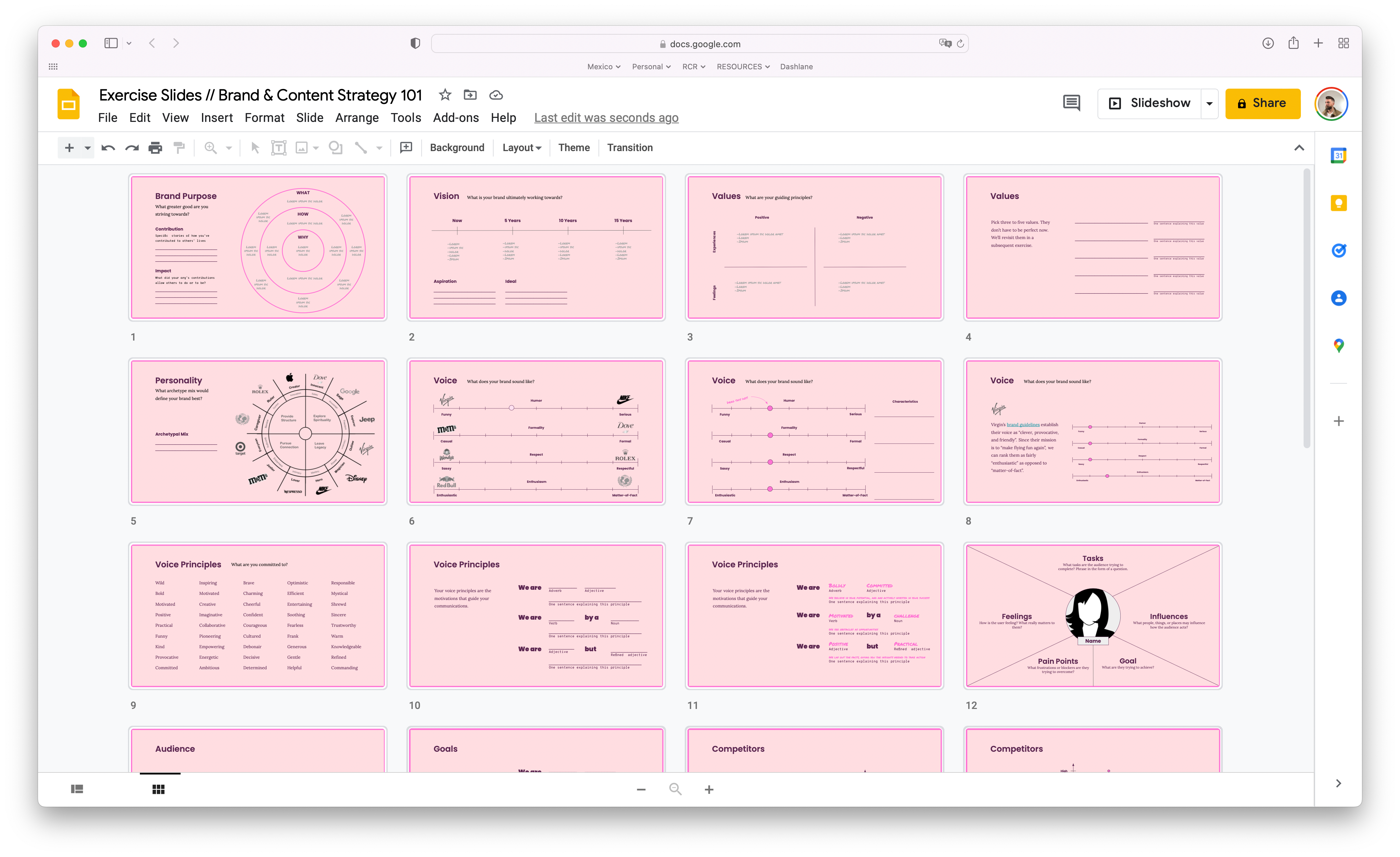
Task: Open the Google account avatar
Action: [x=1331, y=104]
